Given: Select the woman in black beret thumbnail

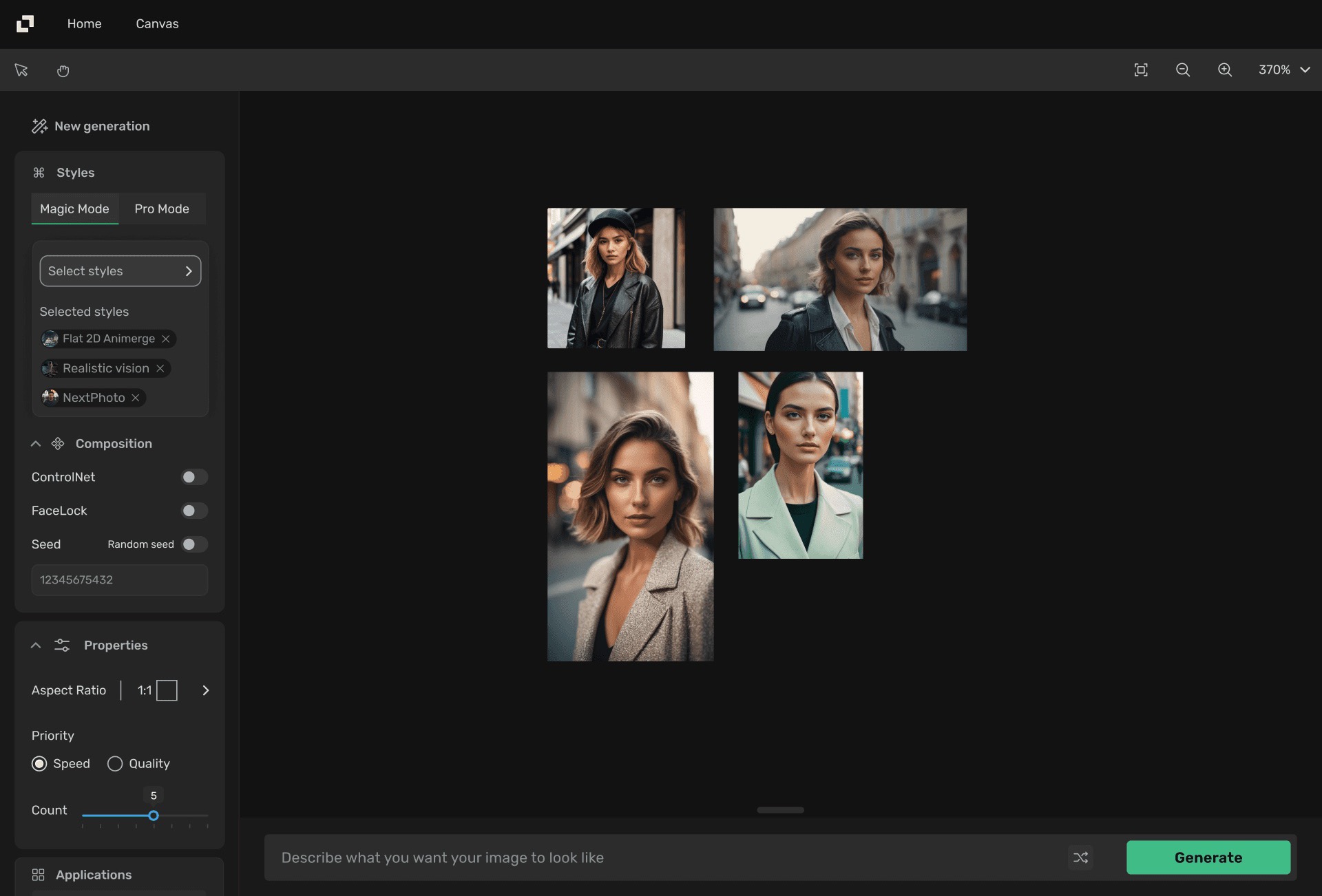Looking at the screenshot, I should click(616, 278).
